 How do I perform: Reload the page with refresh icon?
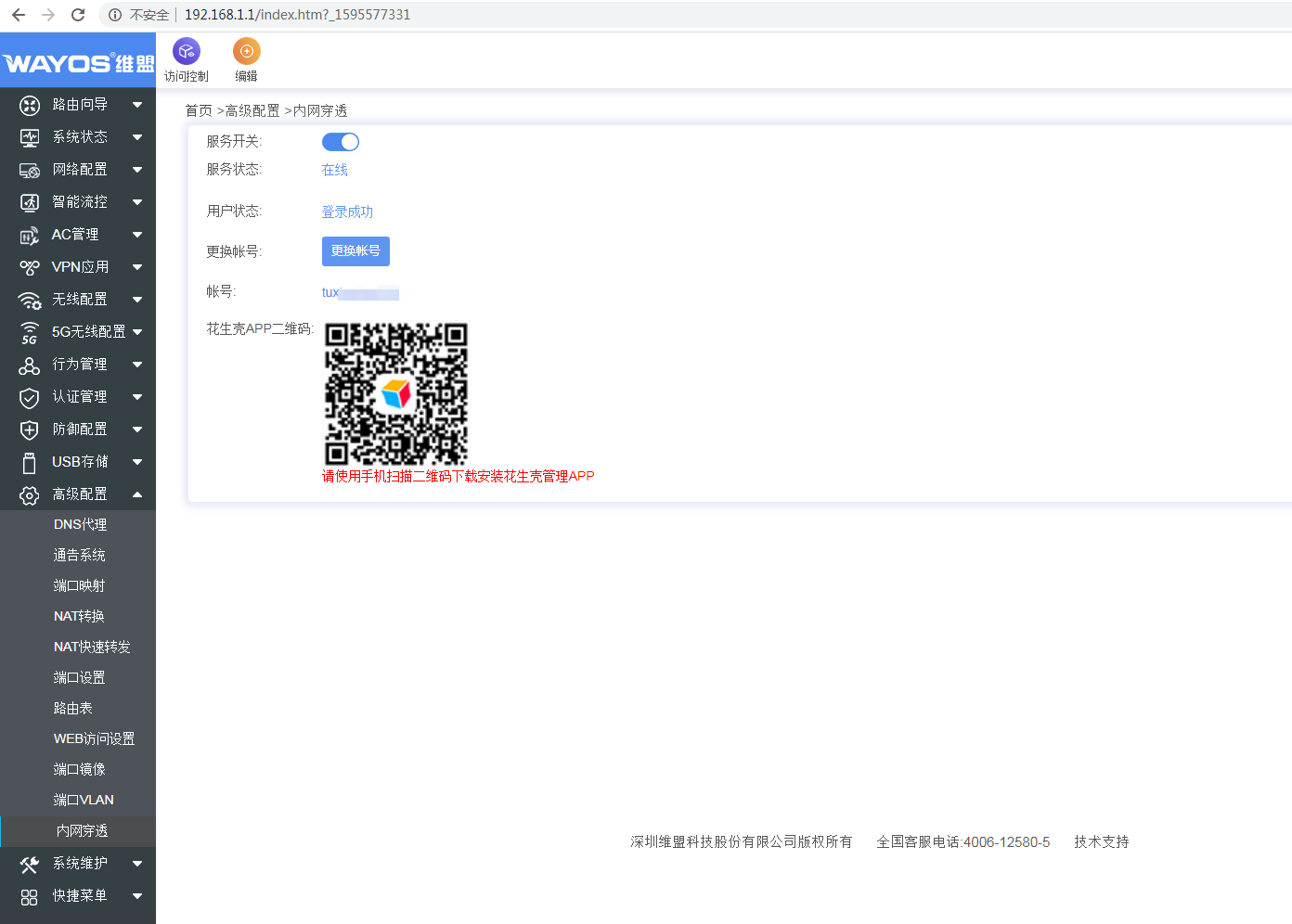click(x=78, y=15)
